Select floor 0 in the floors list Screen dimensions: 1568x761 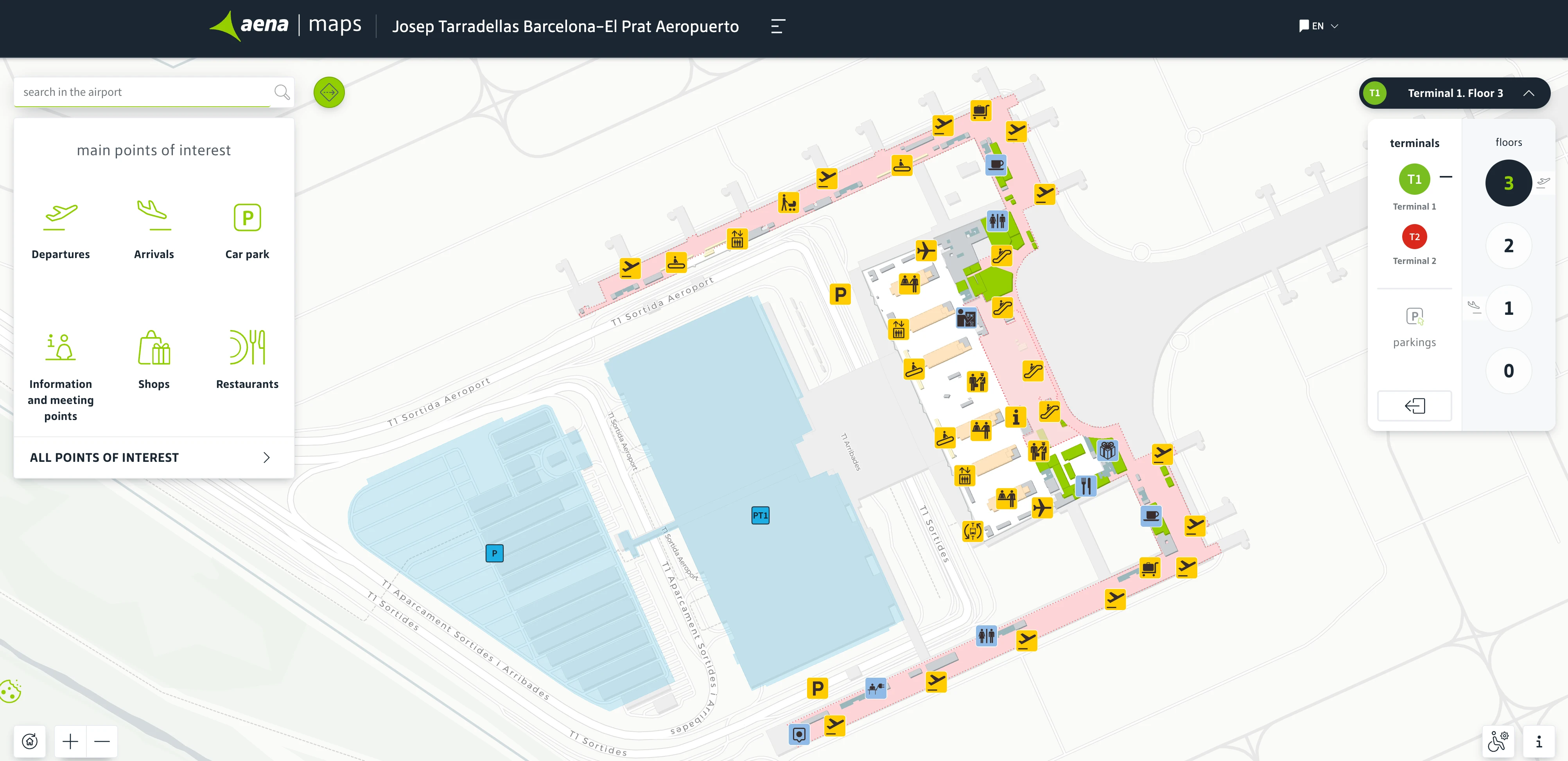1508,370
